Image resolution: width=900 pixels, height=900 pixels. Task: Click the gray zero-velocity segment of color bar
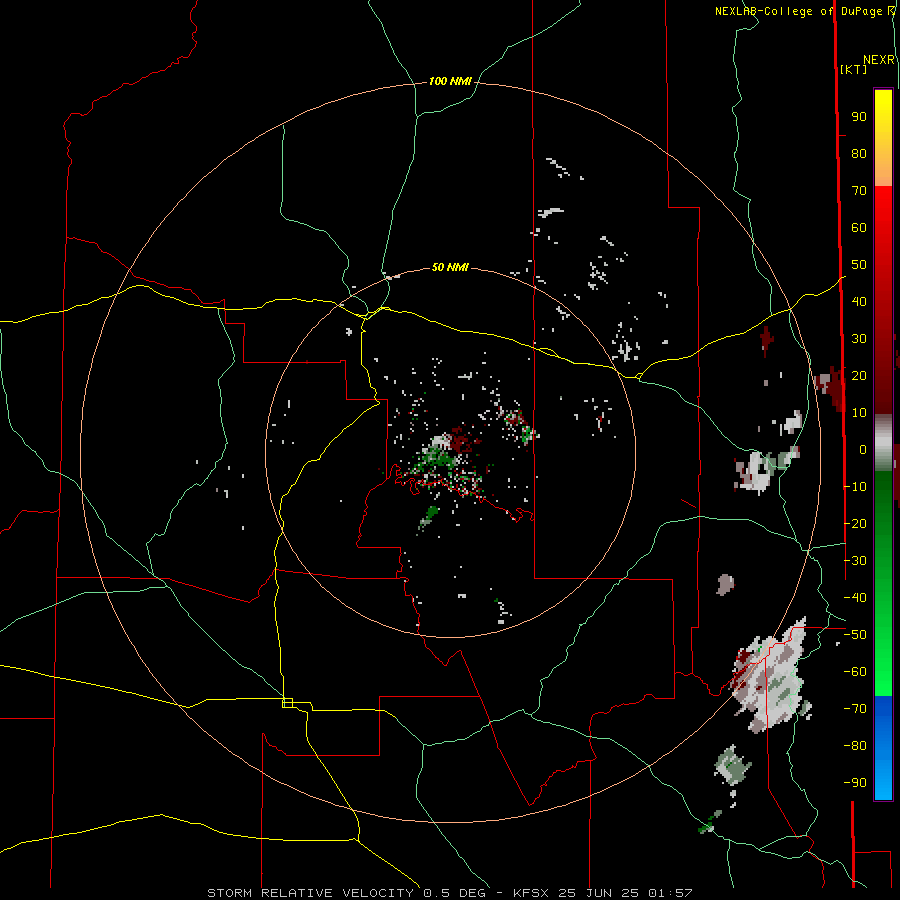883,443
